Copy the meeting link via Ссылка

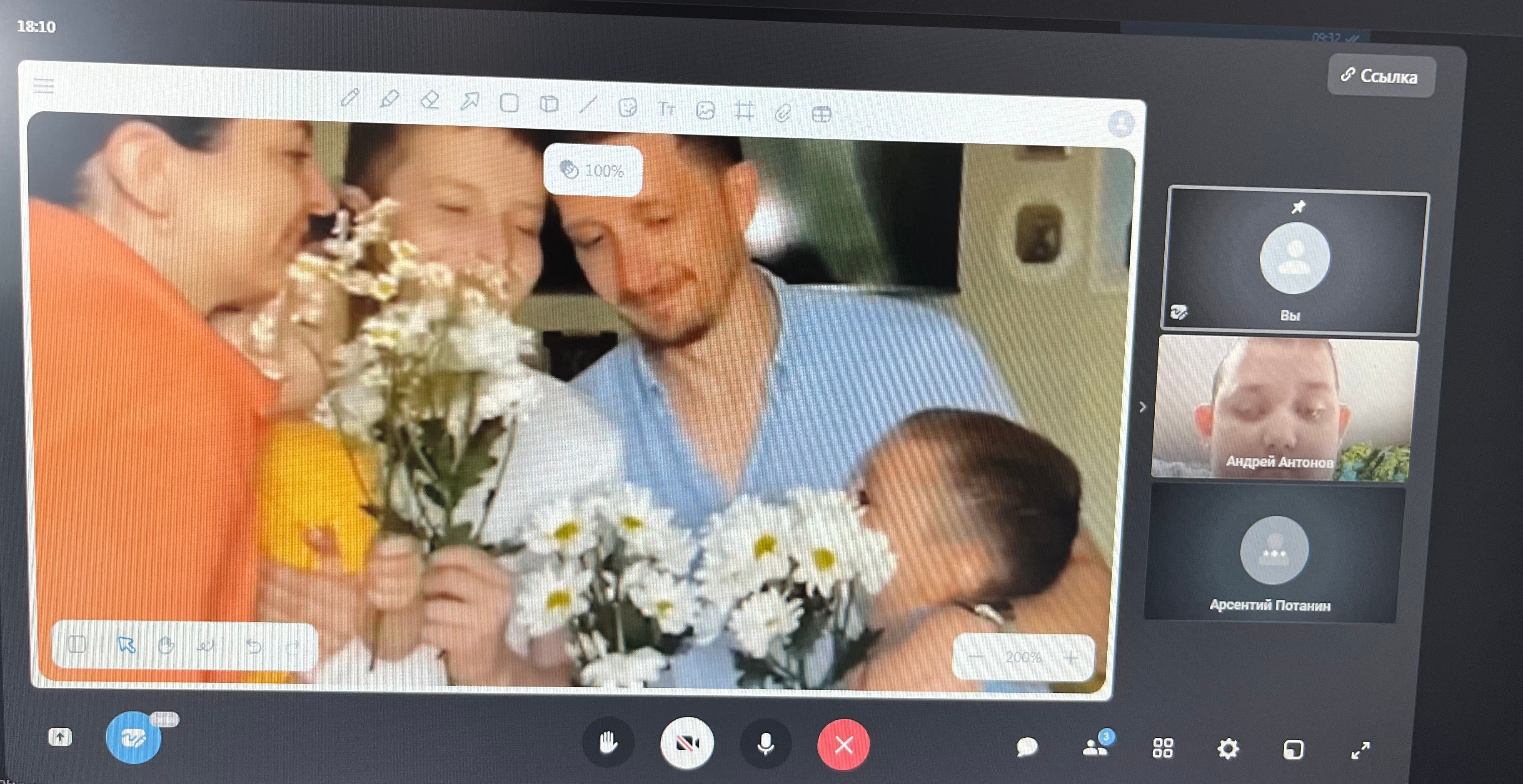(x=1381, y=76)
